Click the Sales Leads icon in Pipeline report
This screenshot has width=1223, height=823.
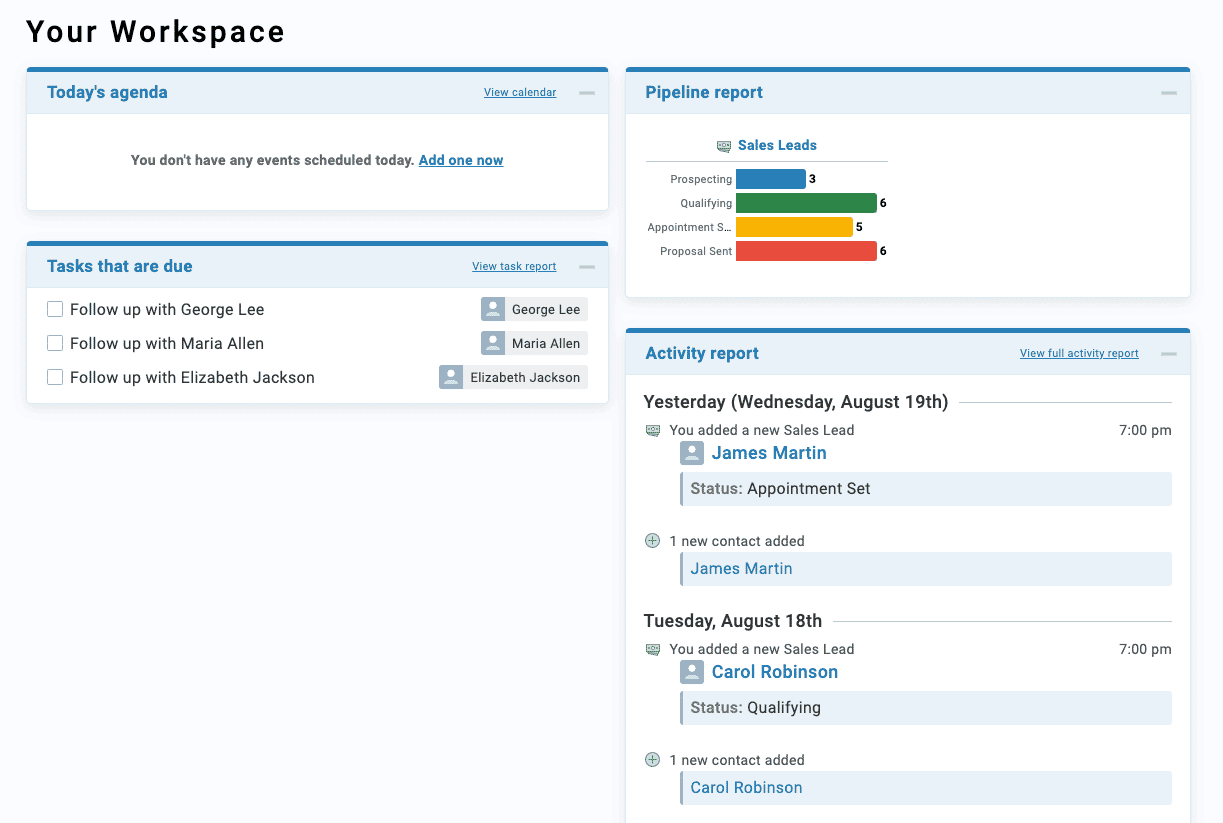point(724,146)
